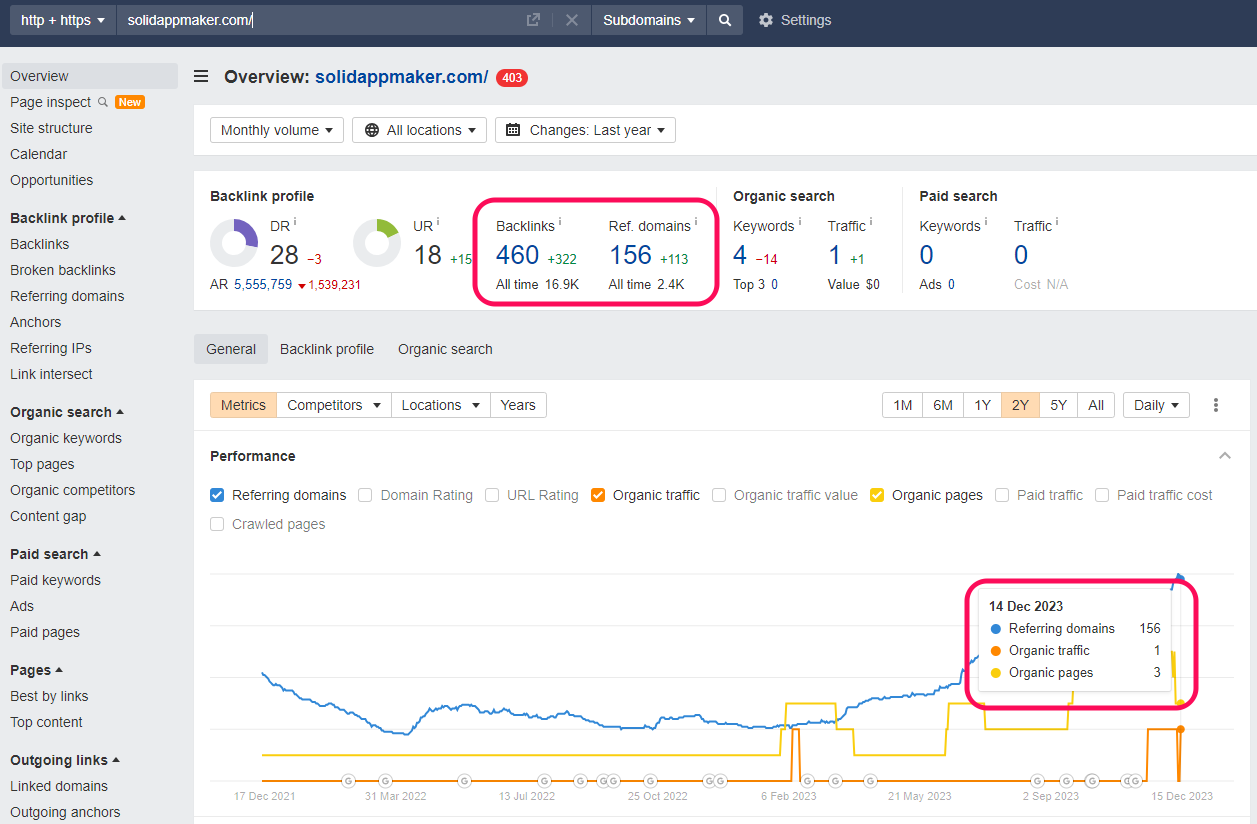1257x824 pixels.
Task: Enable Crawled pages checkbox
Action: [217, 524]
